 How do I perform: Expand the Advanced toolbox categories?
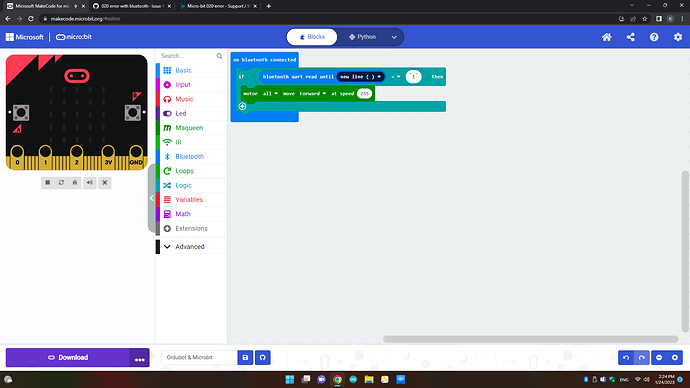[x=191, y=247]
